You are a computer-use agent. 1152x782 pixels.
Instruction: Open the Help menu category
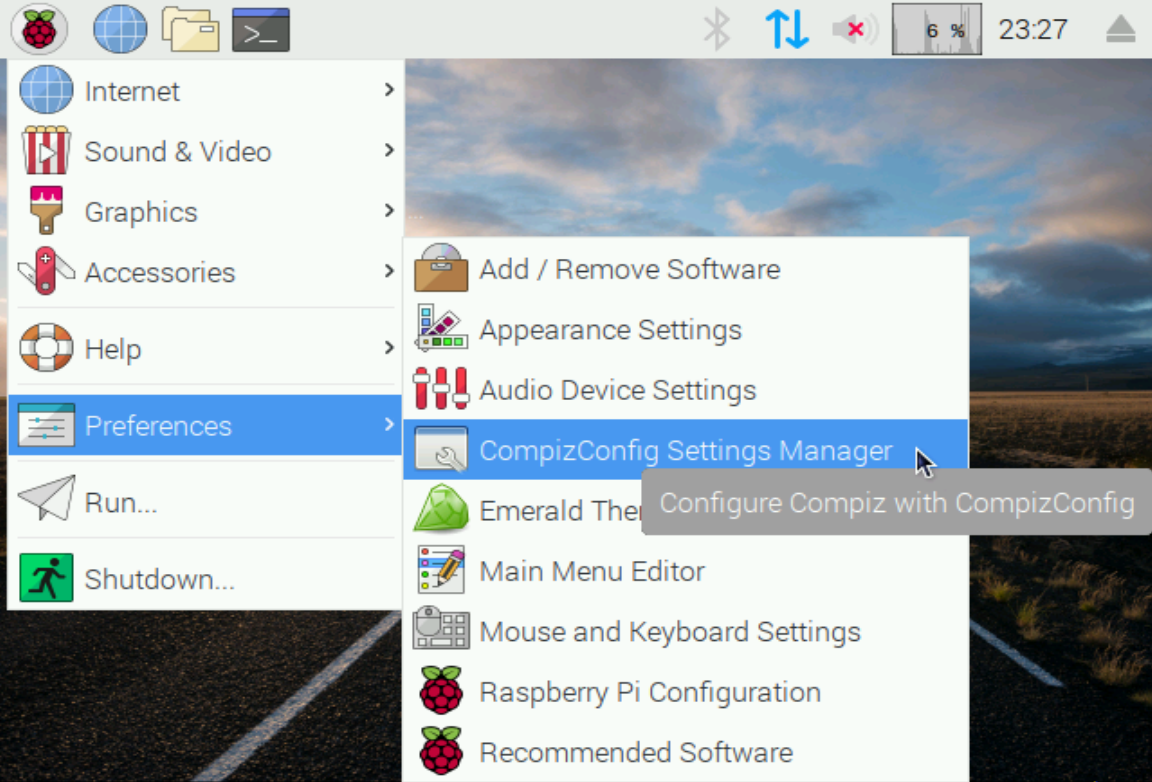(205, 348)
